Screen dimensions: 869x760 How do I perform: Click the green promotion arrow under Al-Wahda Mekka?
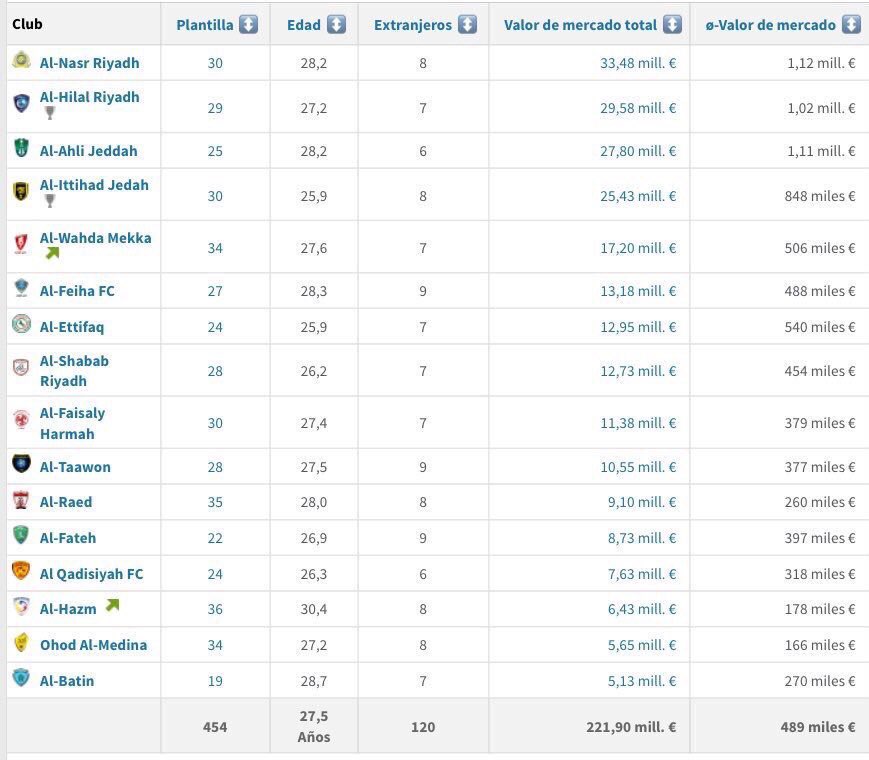tap(52, 253)
